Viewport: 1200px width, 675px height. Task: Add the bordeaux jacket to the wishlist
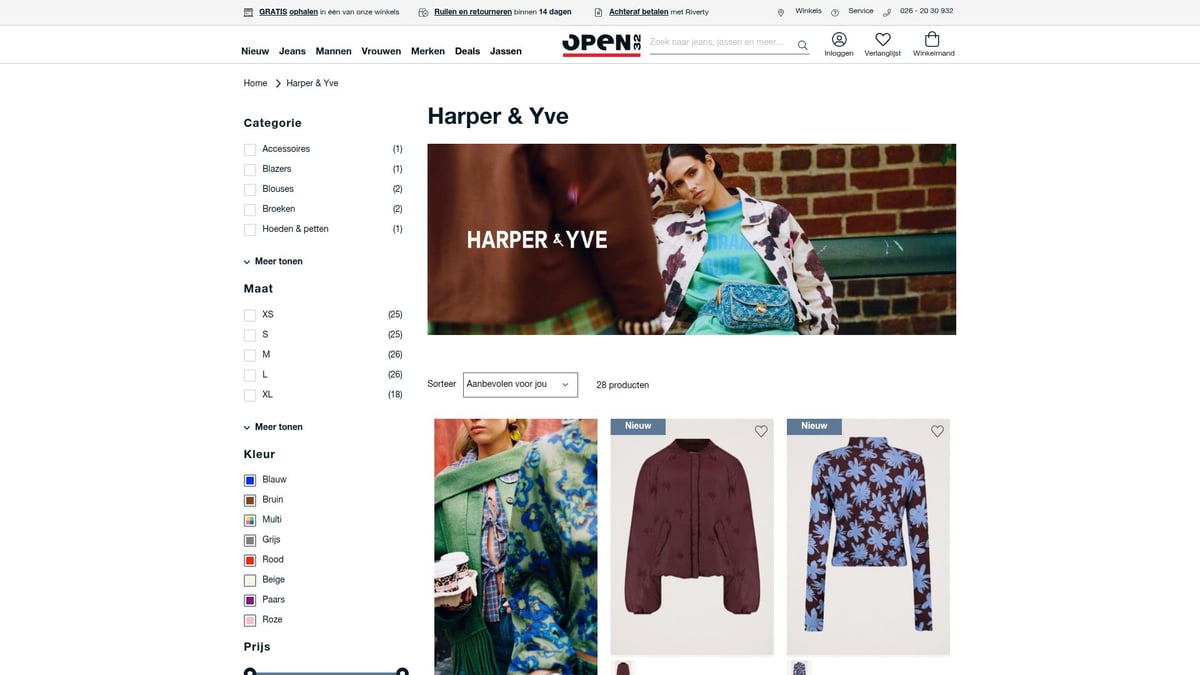(760, 430)
